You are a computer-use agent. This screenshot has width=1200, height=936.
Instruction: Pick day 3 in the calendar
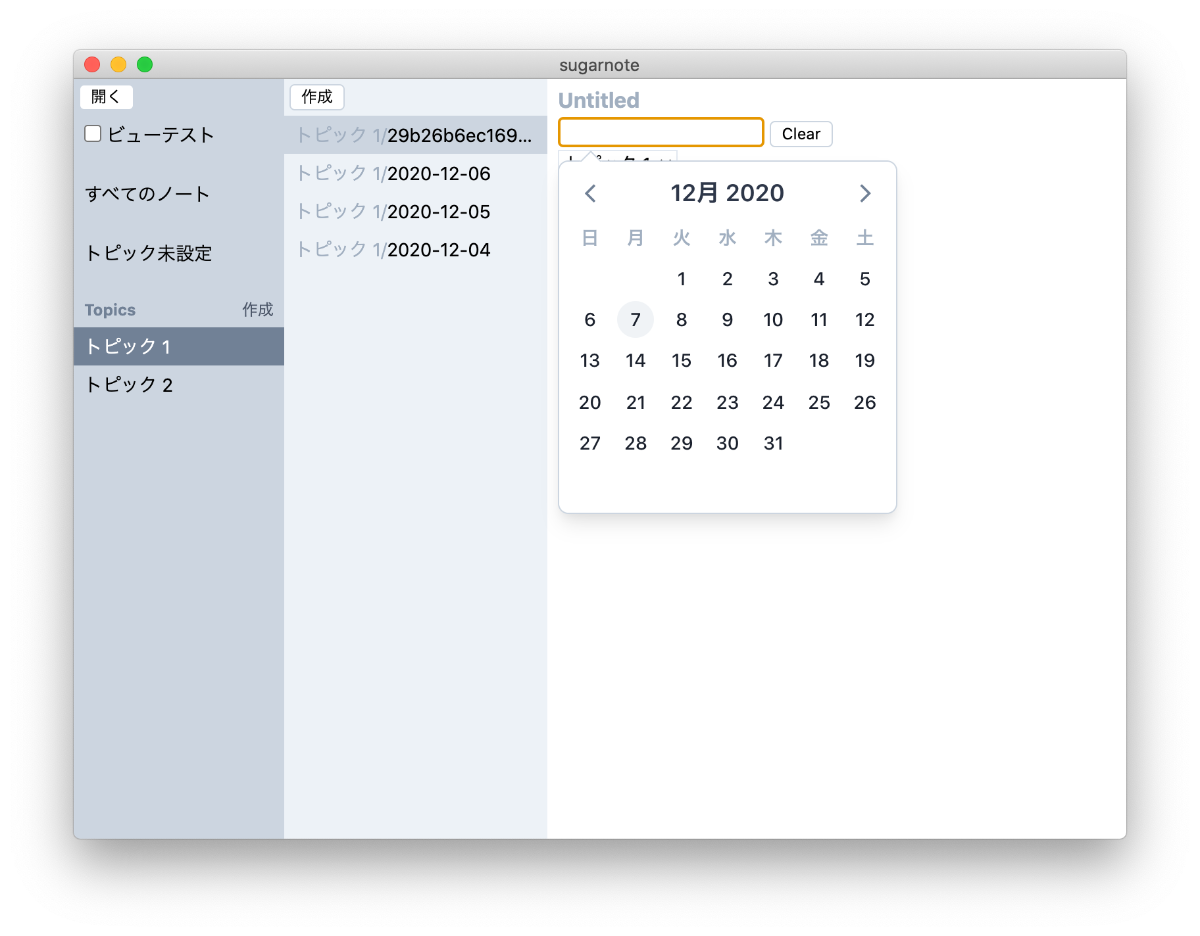pos(773,279)
